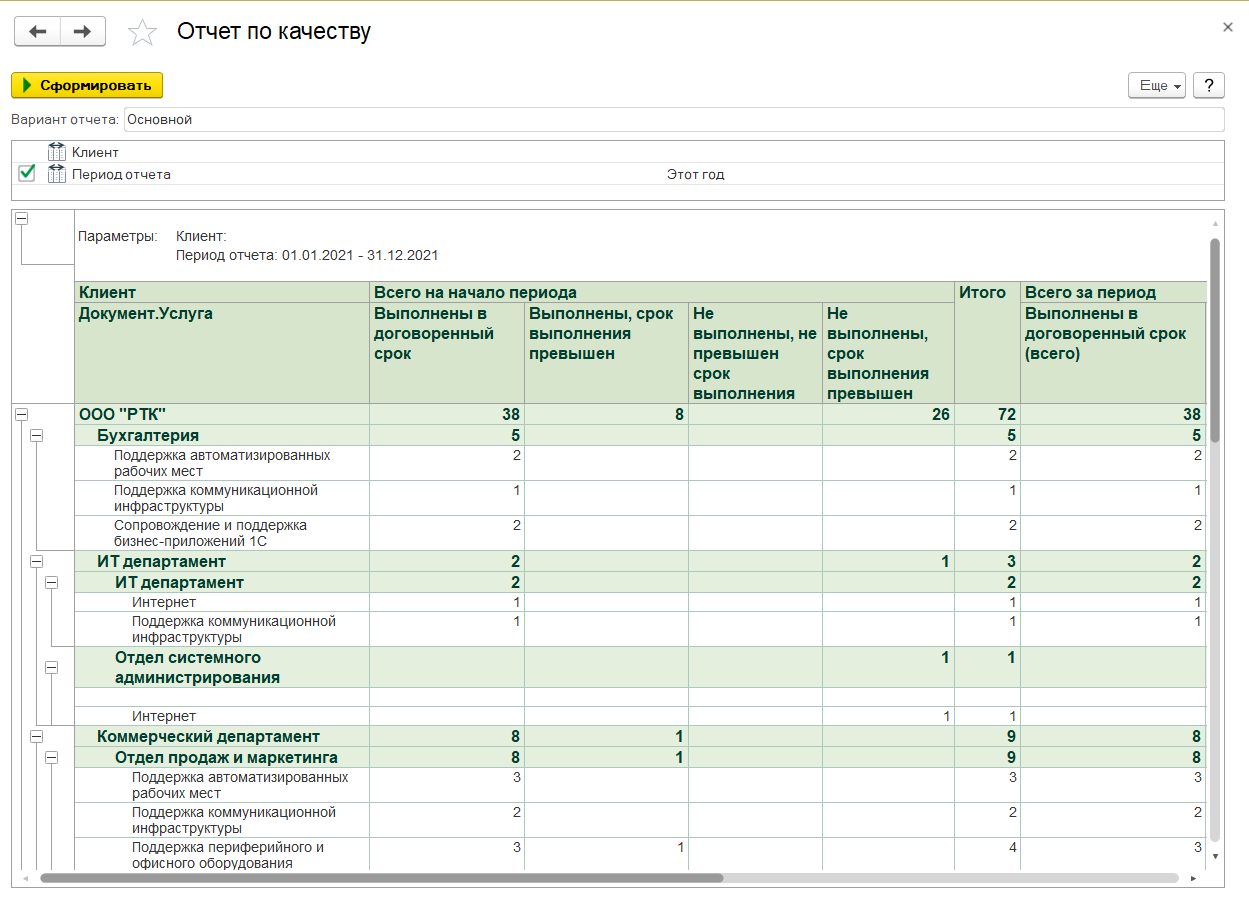Screen dimensions: 1249x901
Task: Click the Всего за период header
Action: click(x=1113, y=293)
